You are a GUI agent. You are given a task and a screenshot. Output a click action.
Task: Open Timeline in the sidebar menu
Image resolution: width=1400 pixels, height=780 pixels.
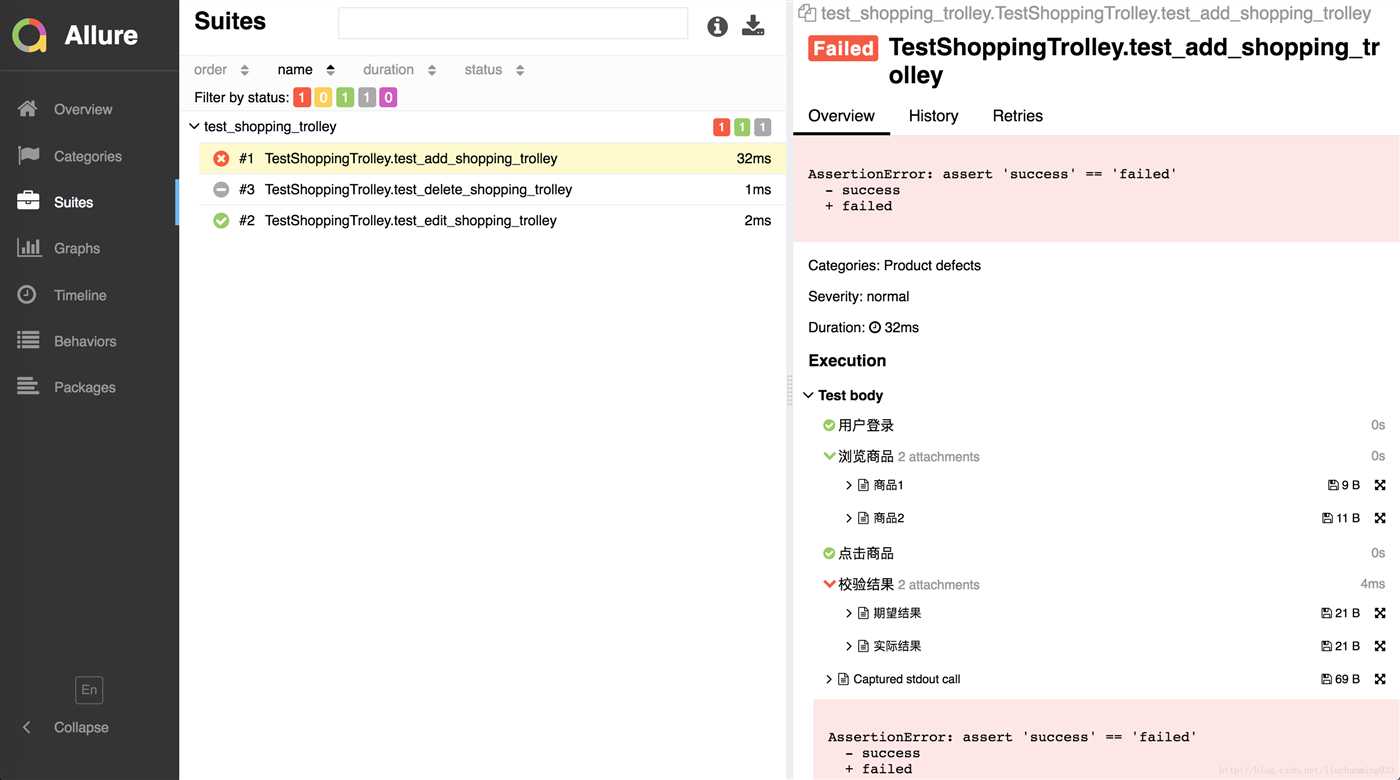pos(80,295)
